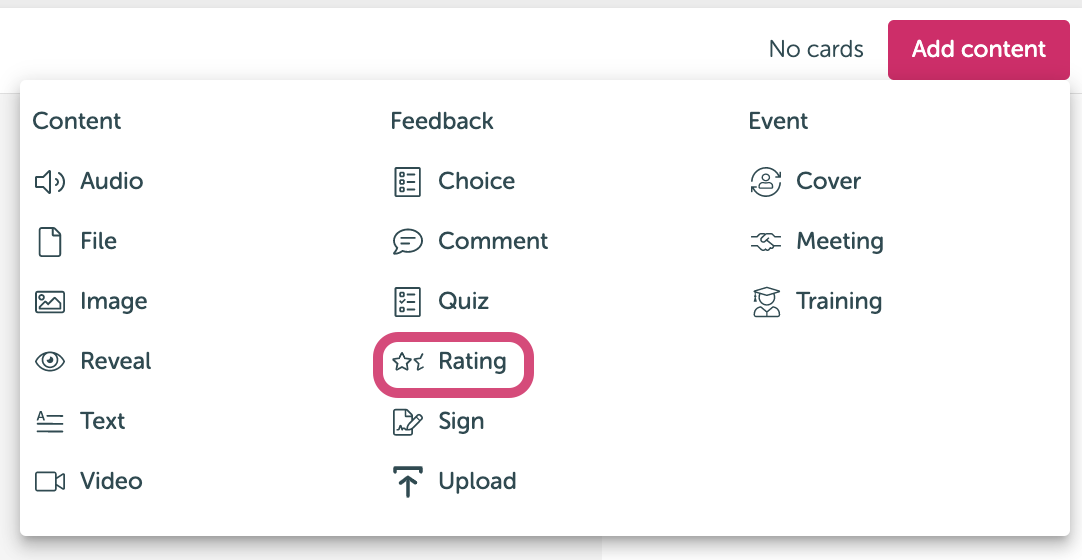The height and width of the screenshot is (560, 1082).
Task: Click the Upload arrow icon
Action: 407,481
